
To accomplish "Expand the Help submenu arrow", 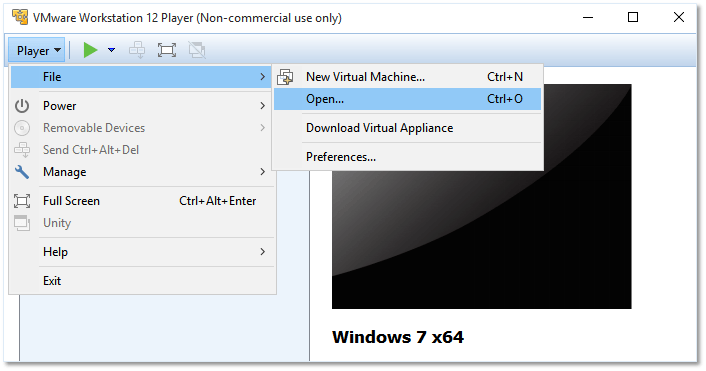I will (x=262, y=252).
